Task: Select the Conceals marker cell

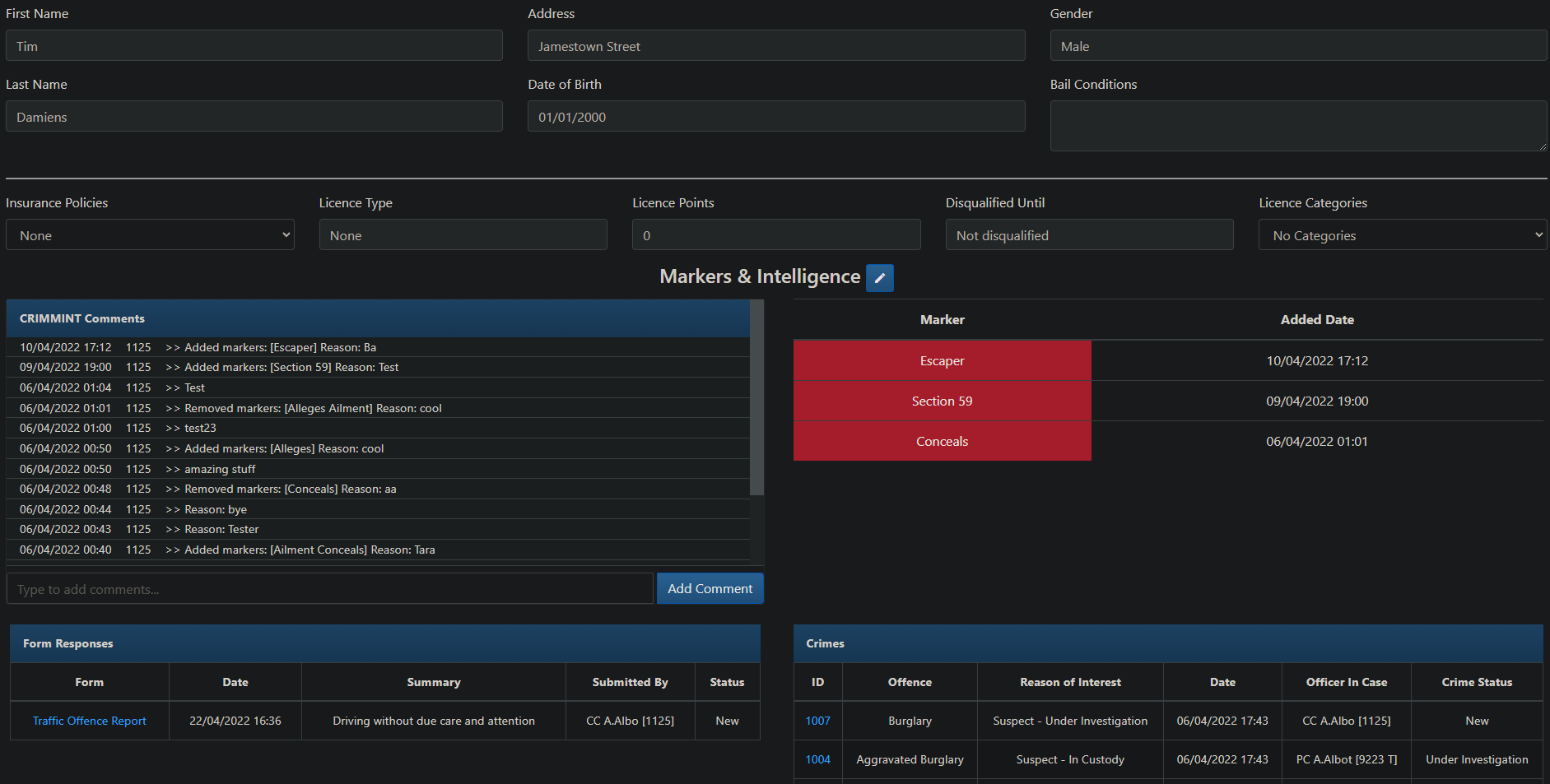Action: pyautogui.click(x=942, y=442)
